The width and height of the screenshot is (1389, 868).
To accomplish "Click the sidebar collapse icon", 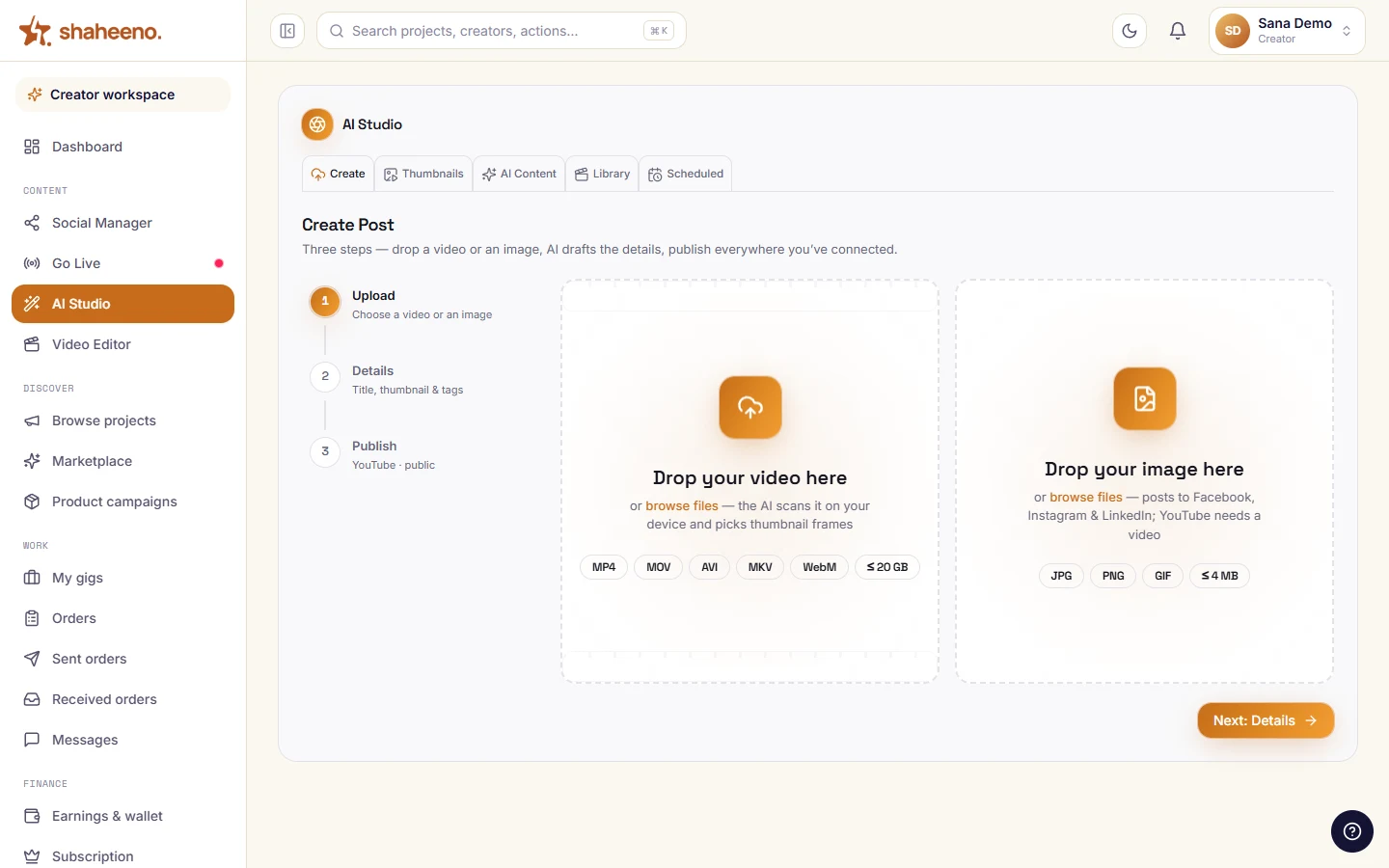I will pyautogui.click(x=287, y=31).
